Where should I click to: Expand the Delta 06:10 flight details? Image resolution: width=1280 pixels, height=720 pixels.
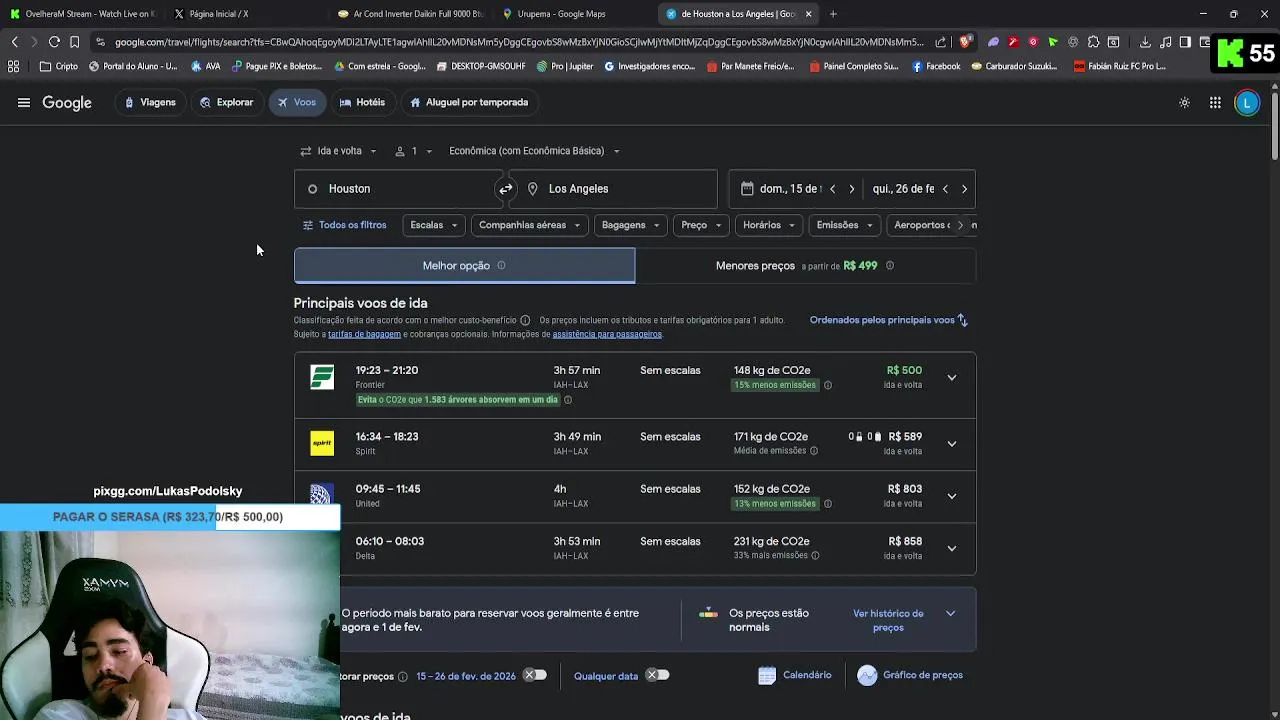point(952,548)
